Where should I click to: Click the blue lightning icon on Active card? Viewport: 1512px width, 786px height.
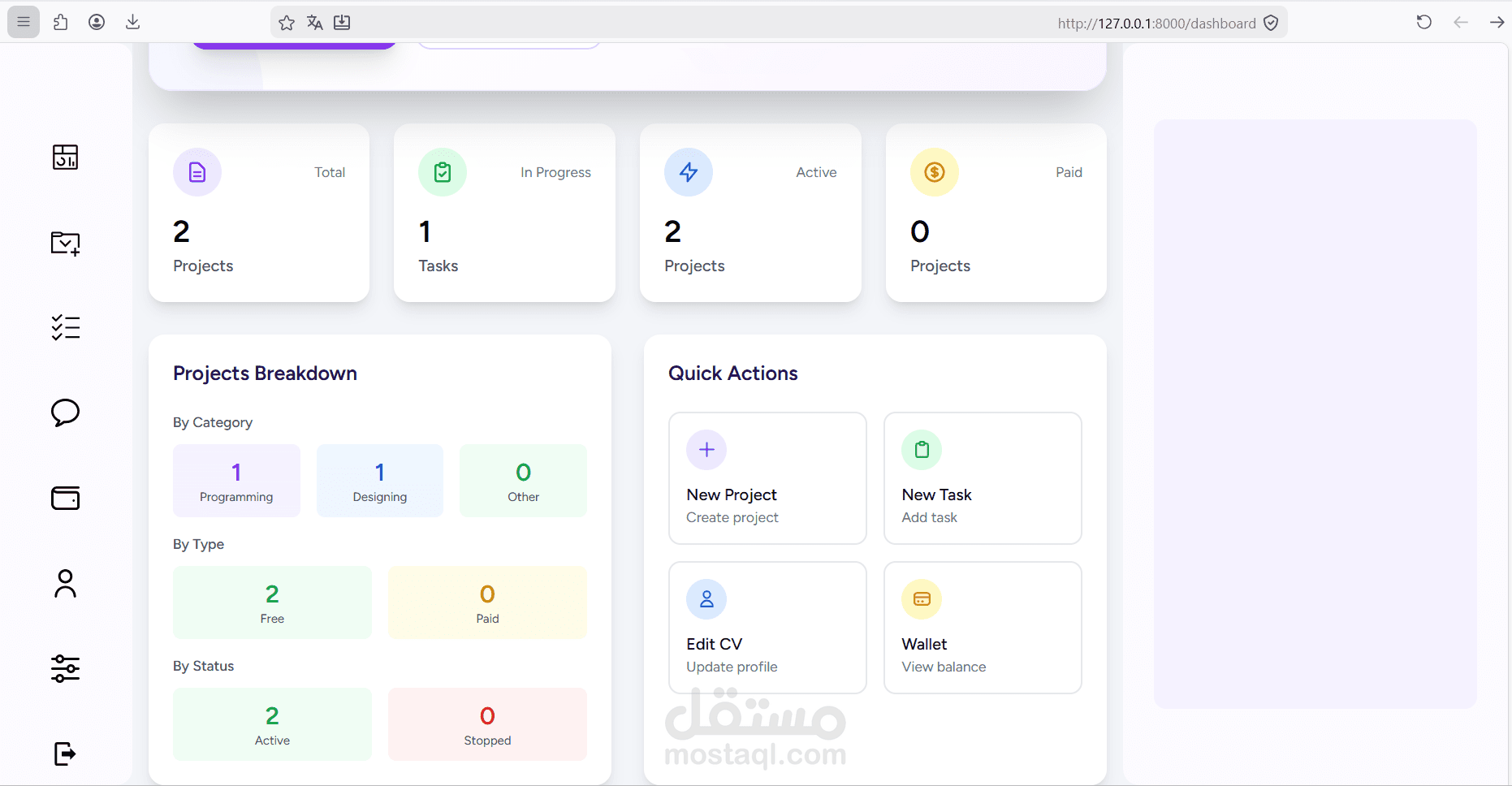coord(689,172)
